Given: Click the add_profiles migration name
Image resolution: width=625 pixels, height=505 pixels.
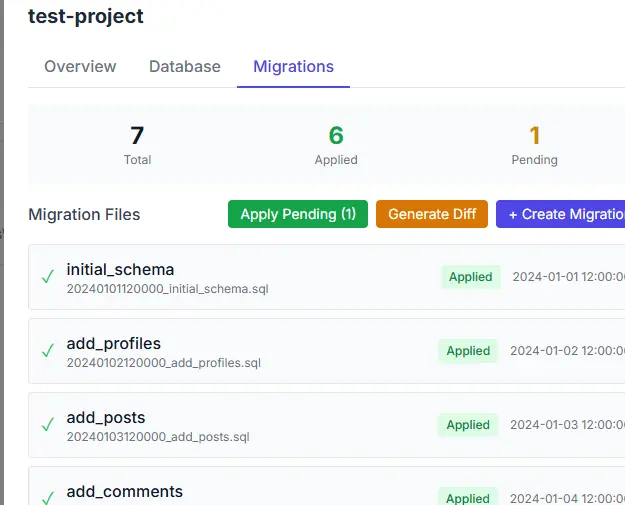Looking at the screenshot, I should click(114, 344).
